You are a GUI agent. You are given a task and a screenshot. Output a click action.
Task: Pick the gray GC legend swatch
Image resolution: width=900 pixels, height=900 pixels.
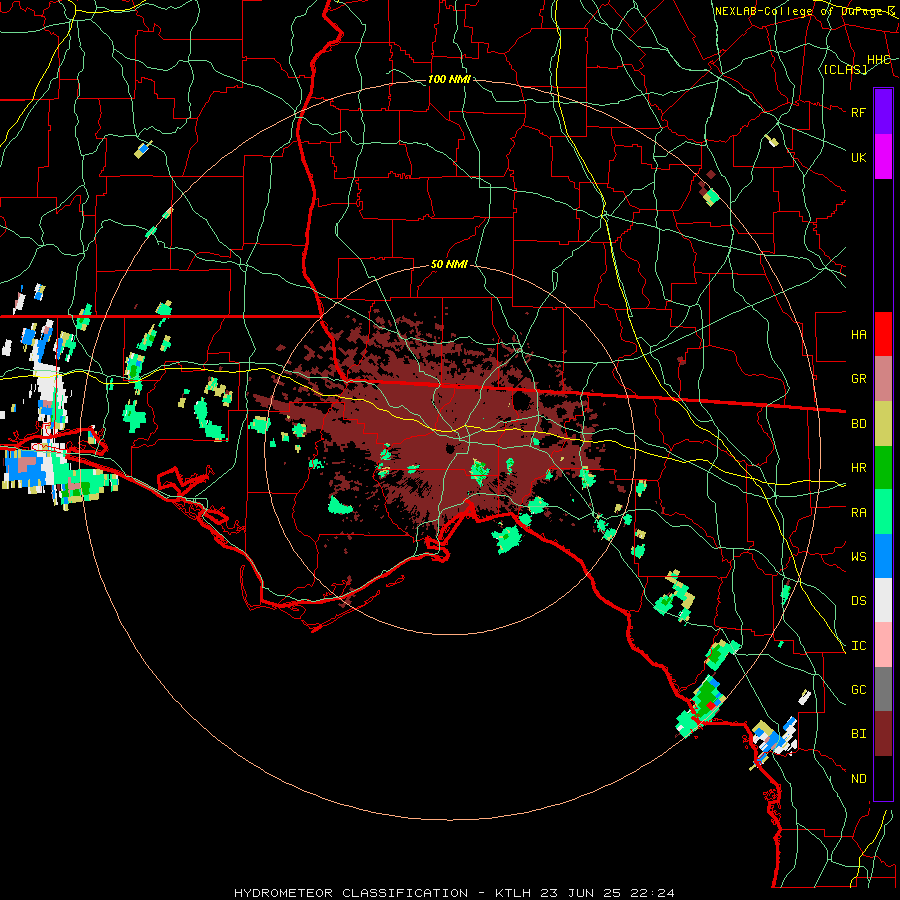[883, 689]
